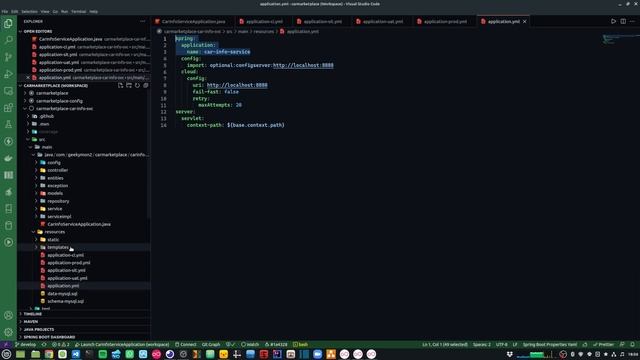
Task: Open schema-mysql.sql in file tree
Action: 65,301
